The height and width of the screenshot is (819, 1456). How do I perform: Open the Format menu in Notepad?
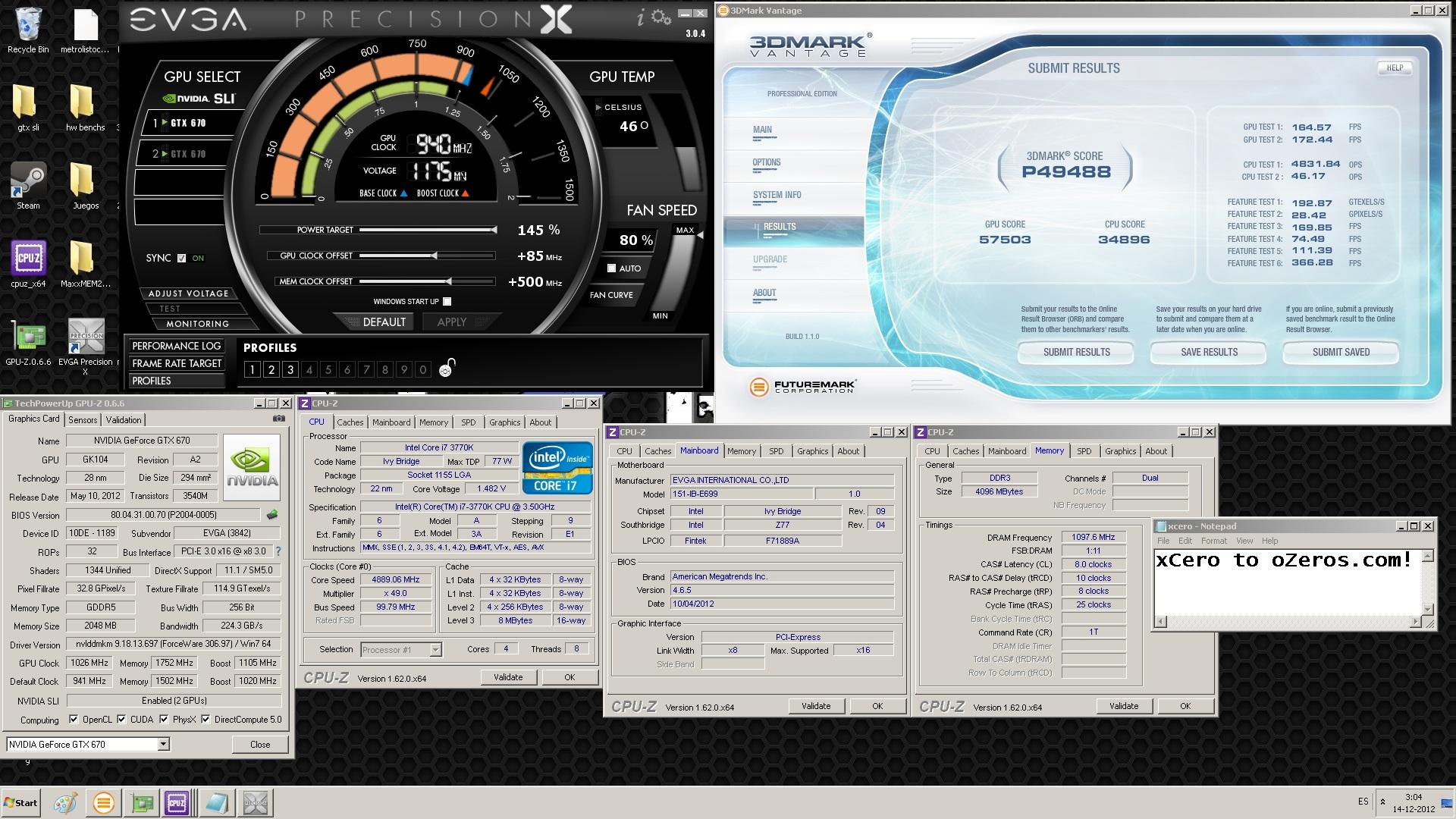(1213, 541)
